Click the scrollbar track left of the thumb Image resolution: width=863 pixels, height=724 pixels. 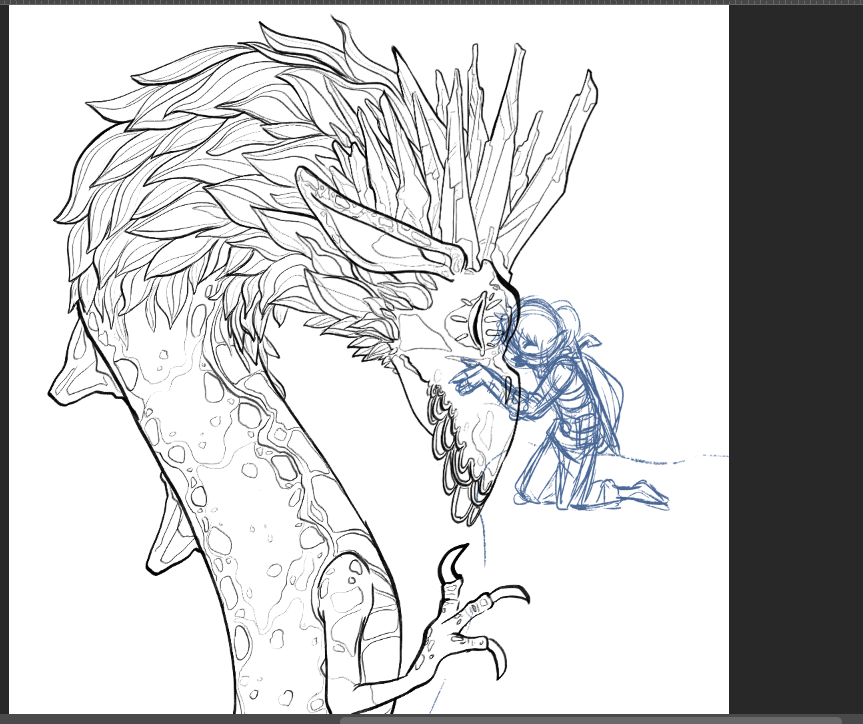[x=170, y=720]
